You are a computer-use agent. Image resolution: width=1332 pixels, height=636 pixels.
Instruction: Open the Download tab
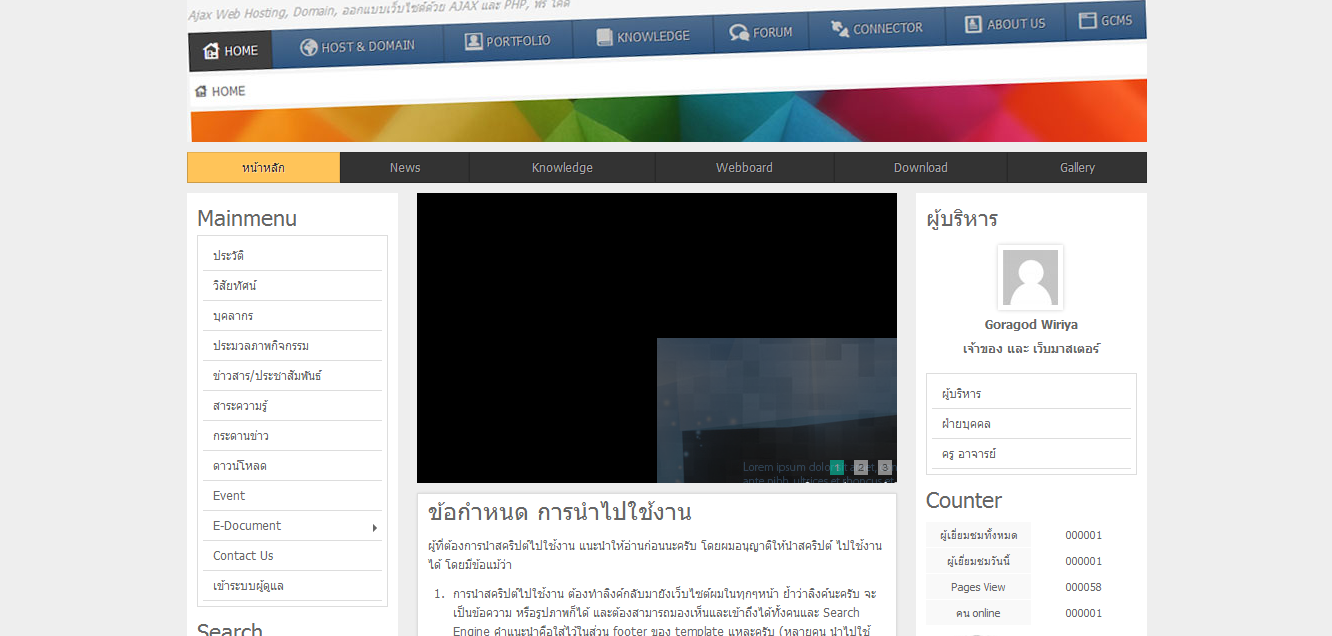921,168
